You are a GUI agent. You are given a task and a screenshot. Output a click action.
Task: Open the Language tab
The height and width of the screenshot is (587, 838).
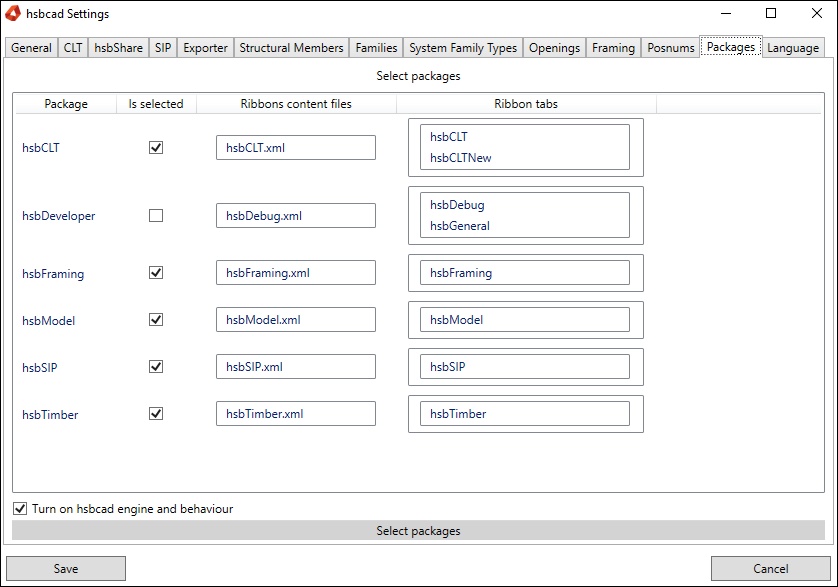[793, 48]
